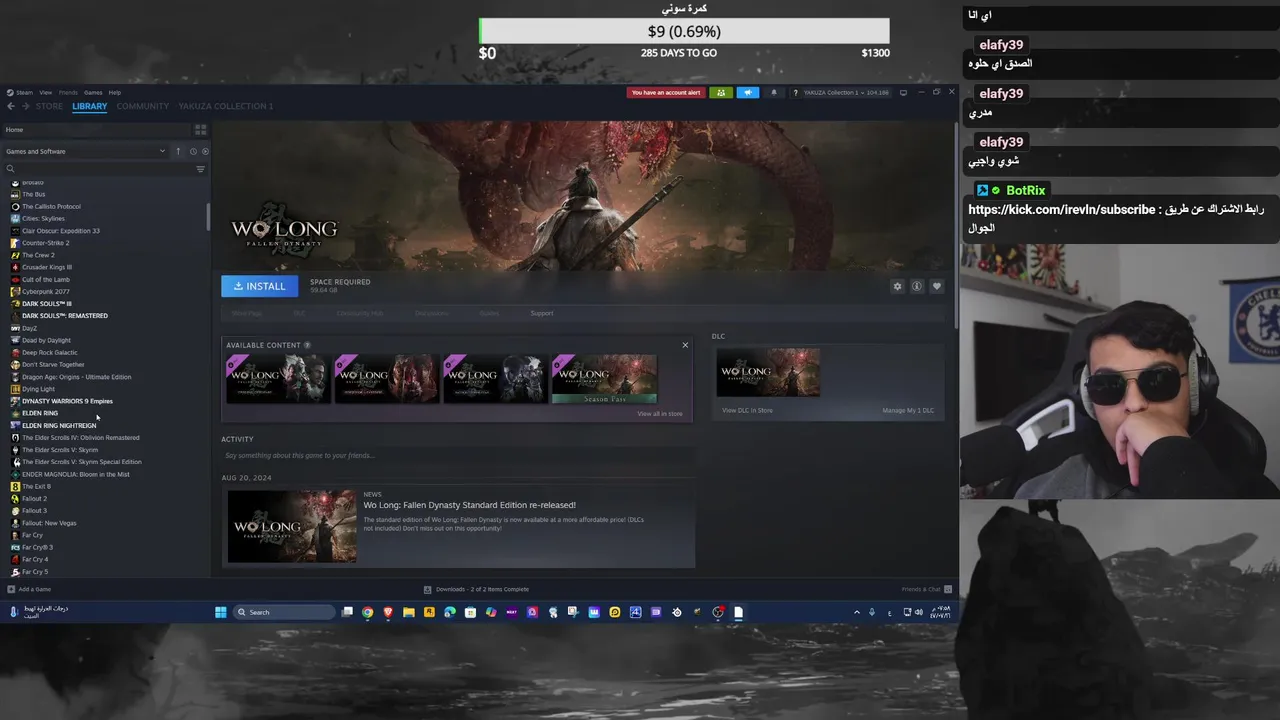This screenshot has width=1280, height=720.
Task: Open the Downloads status bar
Action: (x=476, y=589)
